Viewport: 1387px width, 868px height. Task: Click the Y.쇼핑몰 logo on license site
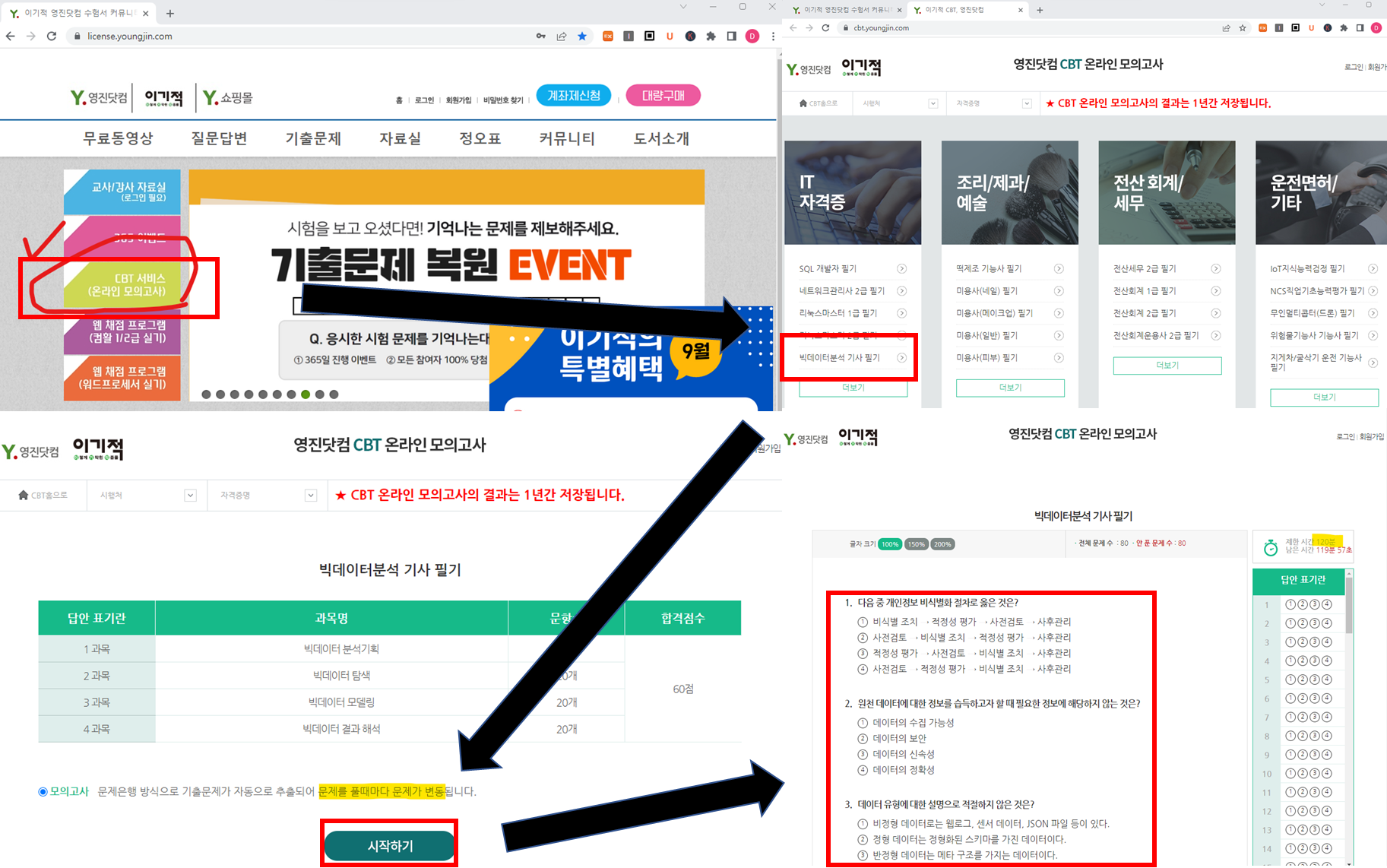pos(228,98)
